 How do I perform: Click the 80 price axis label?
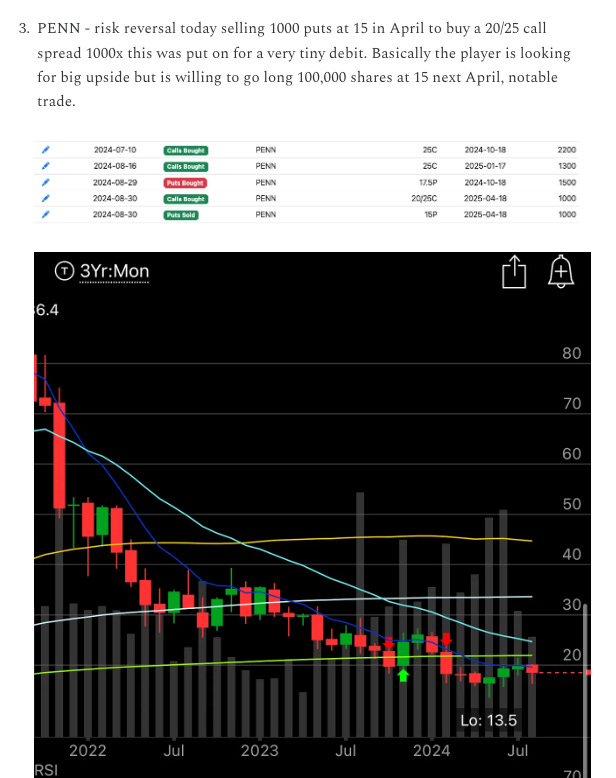571,353
